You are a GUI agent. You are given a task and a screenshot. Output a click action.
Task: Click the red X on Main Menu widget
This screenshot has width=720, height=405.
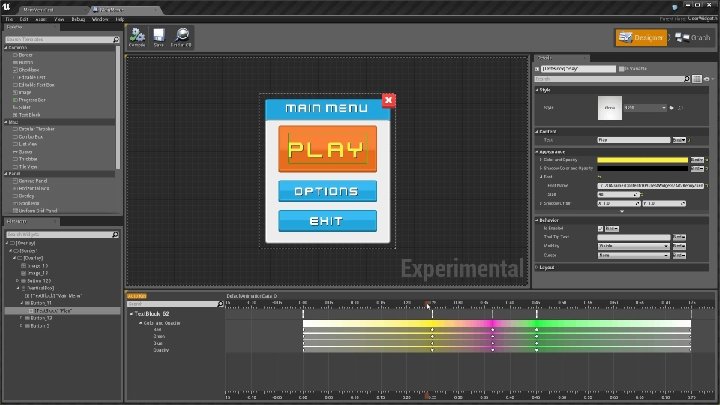click(389, 100)
